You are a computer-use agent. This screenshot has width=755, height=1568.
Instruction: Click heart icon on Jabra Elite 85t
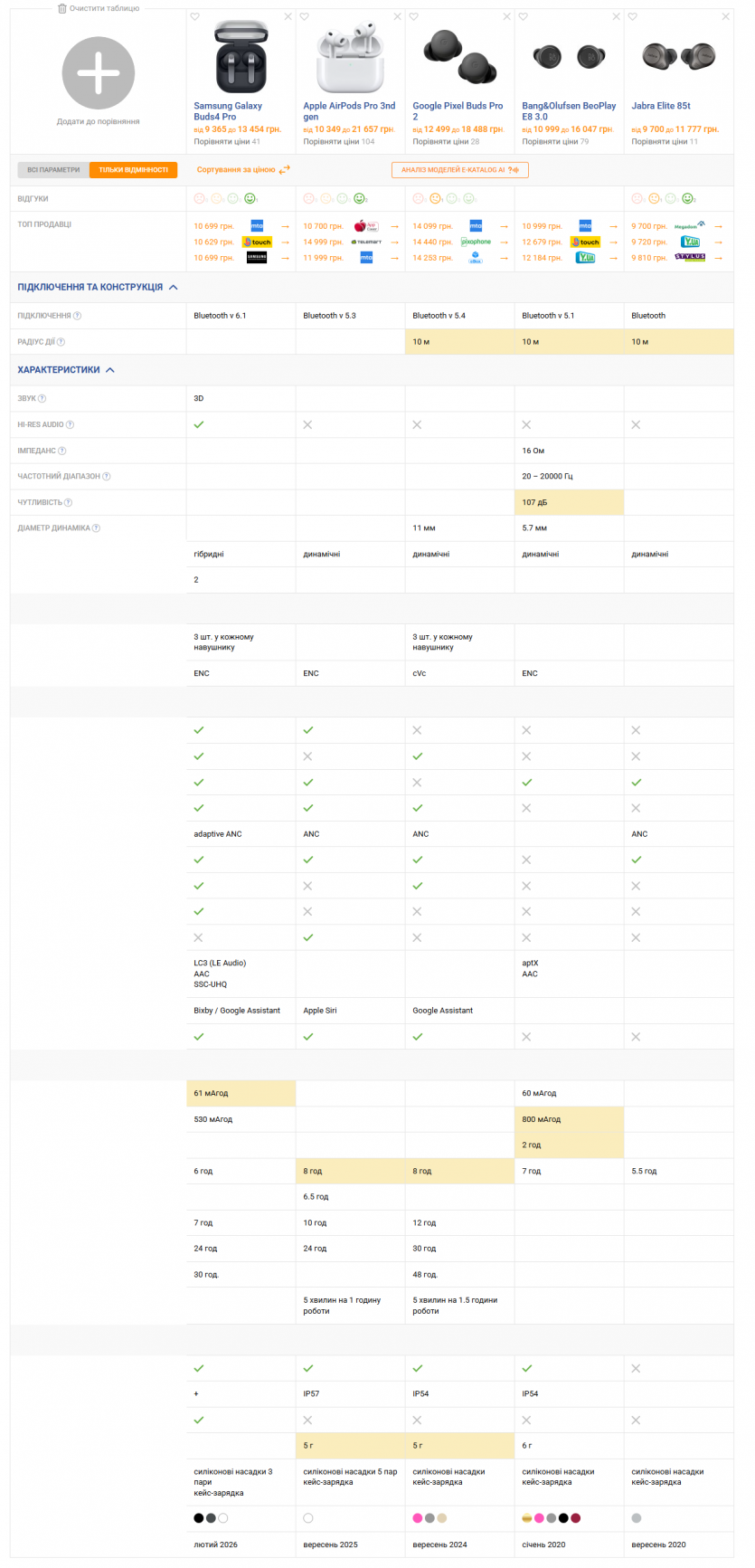633,16
